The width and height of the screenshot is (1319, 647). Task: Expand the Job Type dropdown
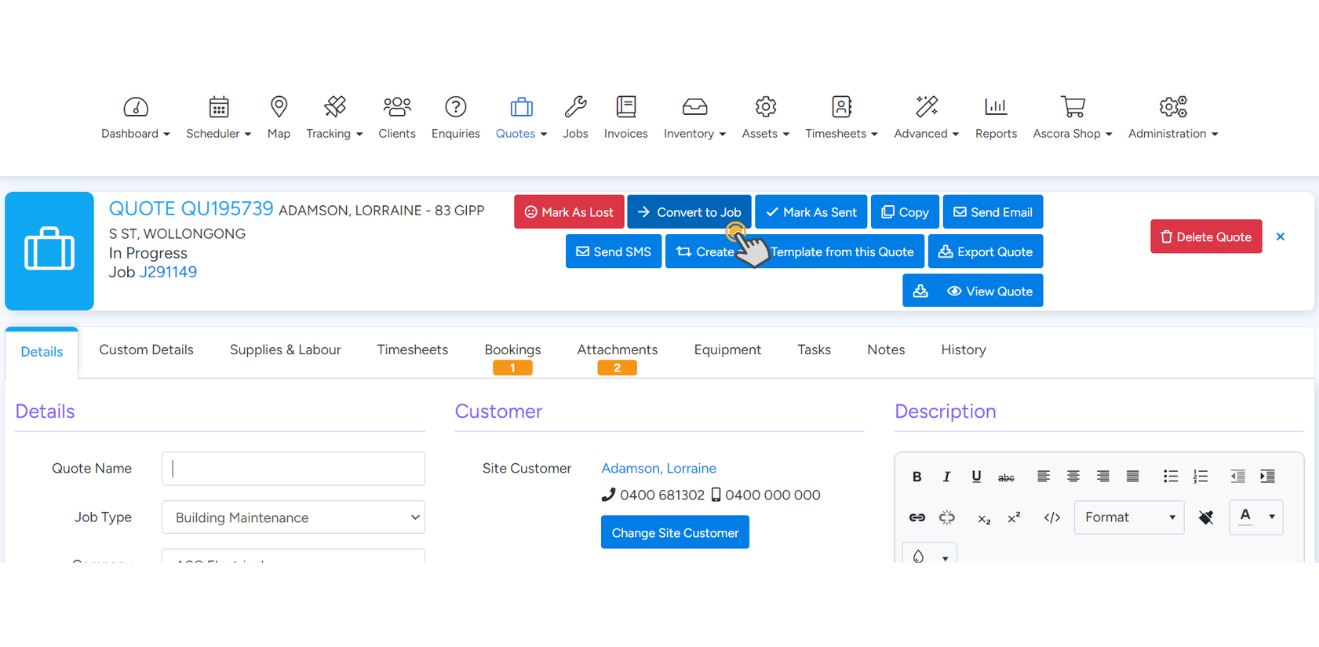pos(293,518)
